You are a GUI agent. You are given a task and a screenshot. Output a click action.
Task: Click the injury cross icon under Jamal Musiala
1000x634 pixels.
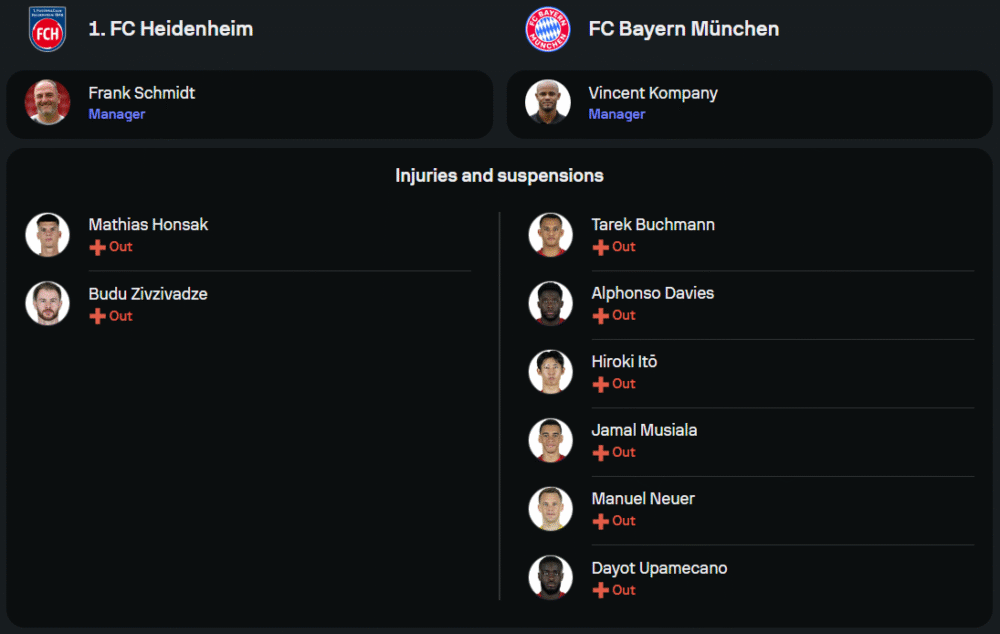(x=600, y=453)
